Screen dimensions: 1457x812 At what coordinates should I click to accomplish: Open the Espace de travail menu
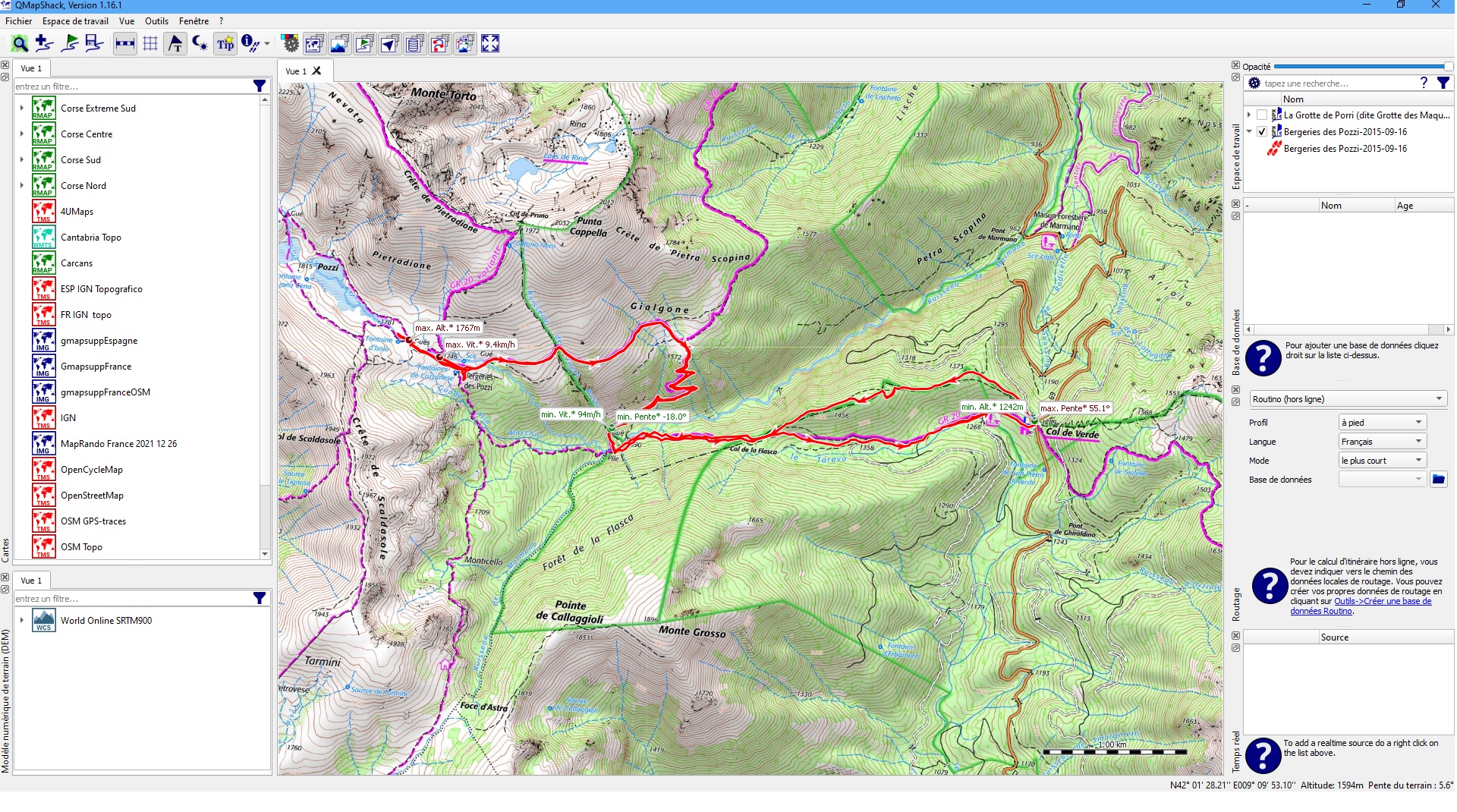pyautogui.click(x=75, y=21)
